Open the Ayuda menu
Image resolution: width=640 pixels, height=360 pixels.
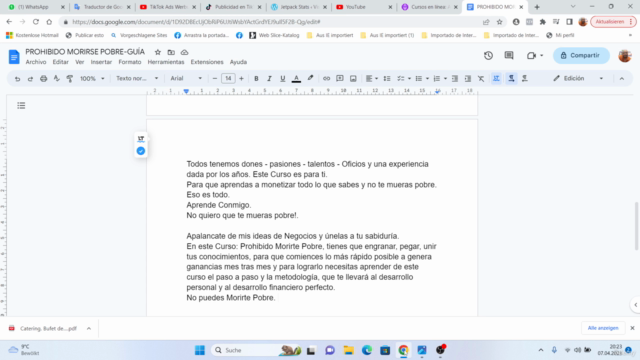(x=238, y=62)
